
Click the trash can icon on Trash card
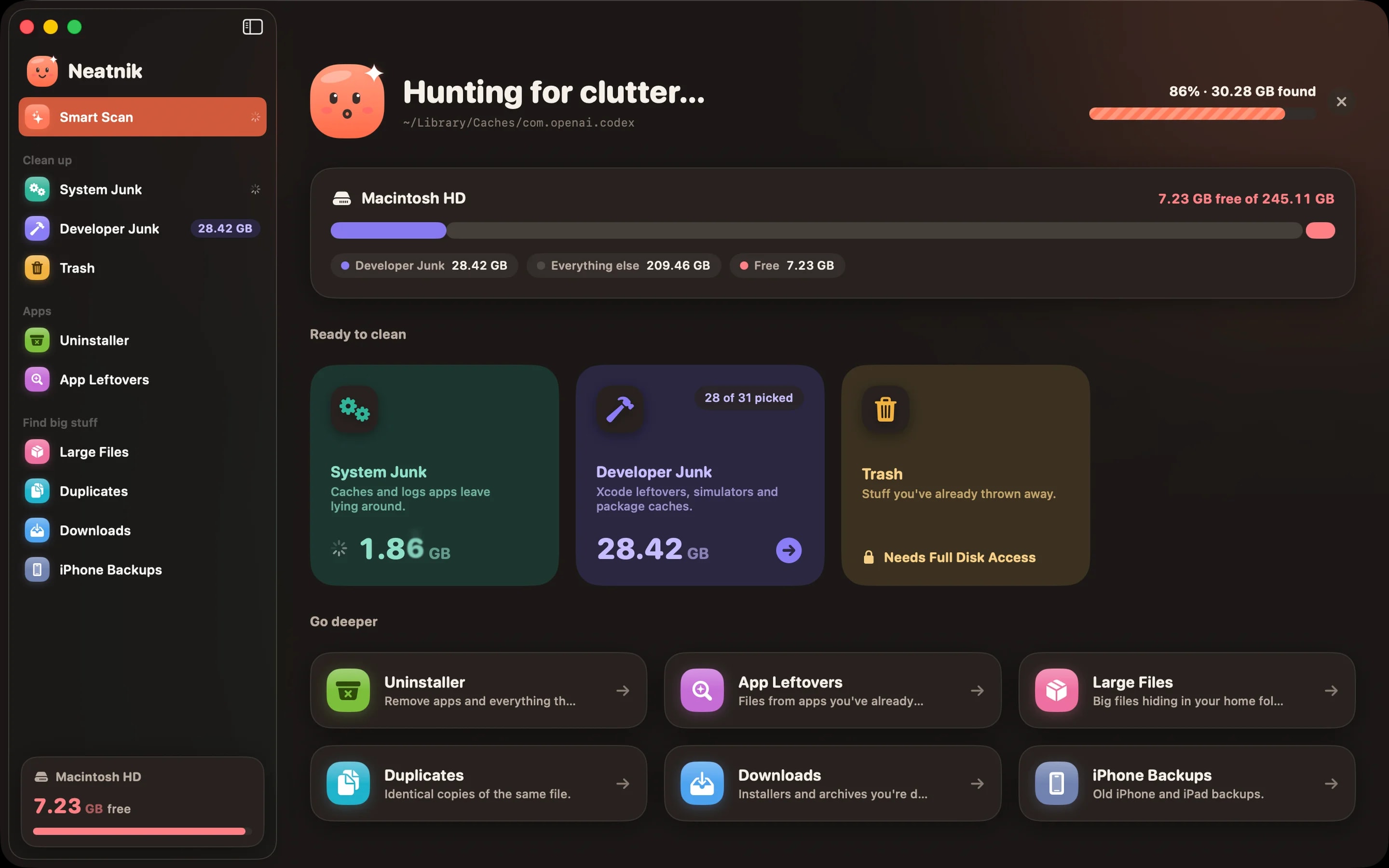click(x=885, y=409)
